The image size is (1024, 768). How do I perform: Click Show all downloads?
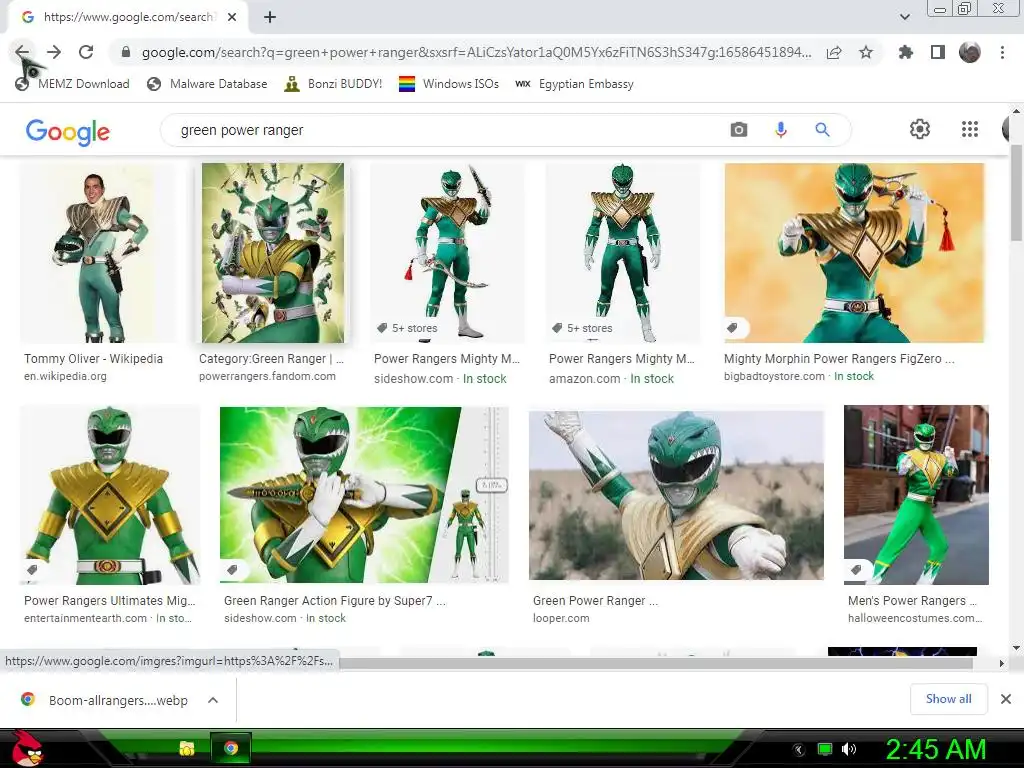949,699
